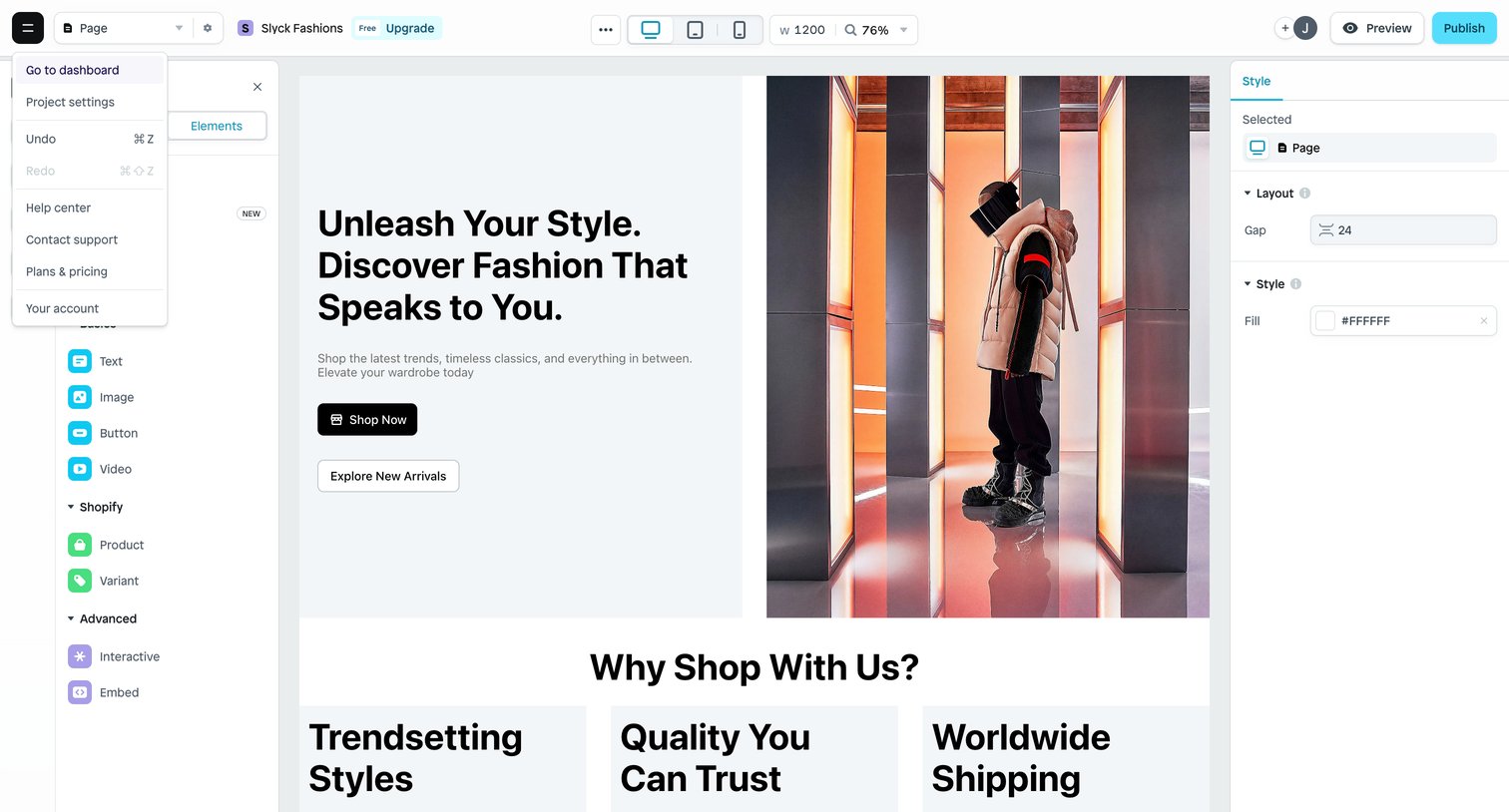This screenshot has width=1509, height=812.
Task: Select the Embed element icon
Action: coord(80,692)
